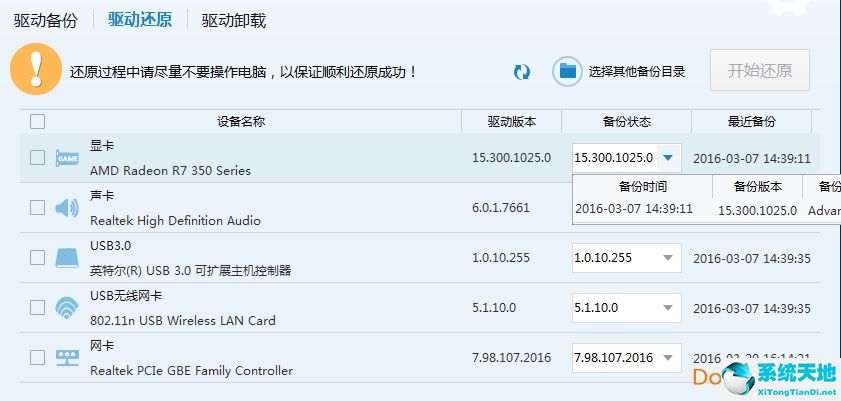Viewport: 841px width, 401px height.
Task: Click the 选择其他备份目录 link
Action: coord(637,72)
